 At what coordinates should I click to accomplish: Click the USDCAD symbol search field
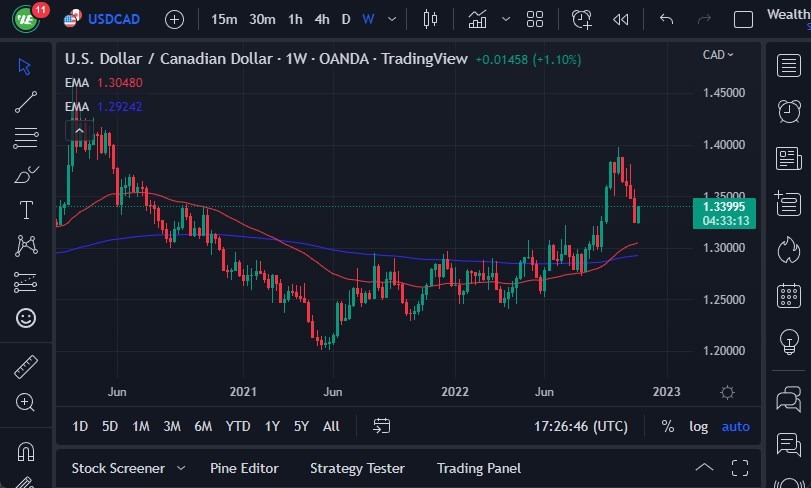[x=113, y=19]
